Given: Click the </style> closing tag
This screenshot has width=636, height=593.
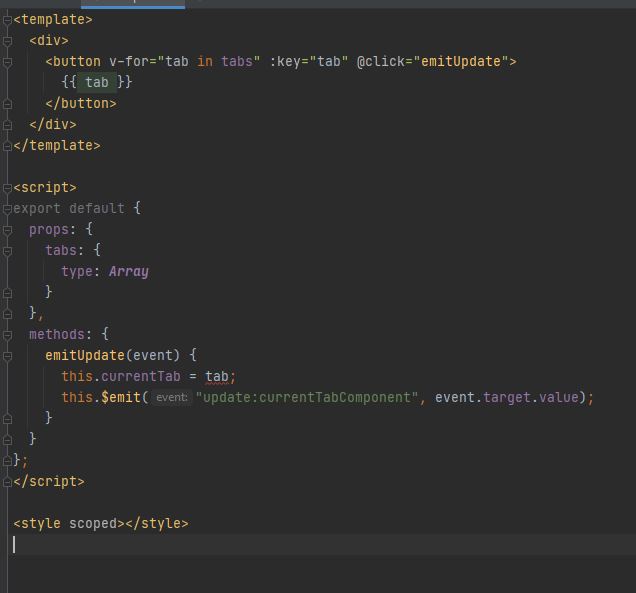Looking at the screenshot, I should pos(157,524).
